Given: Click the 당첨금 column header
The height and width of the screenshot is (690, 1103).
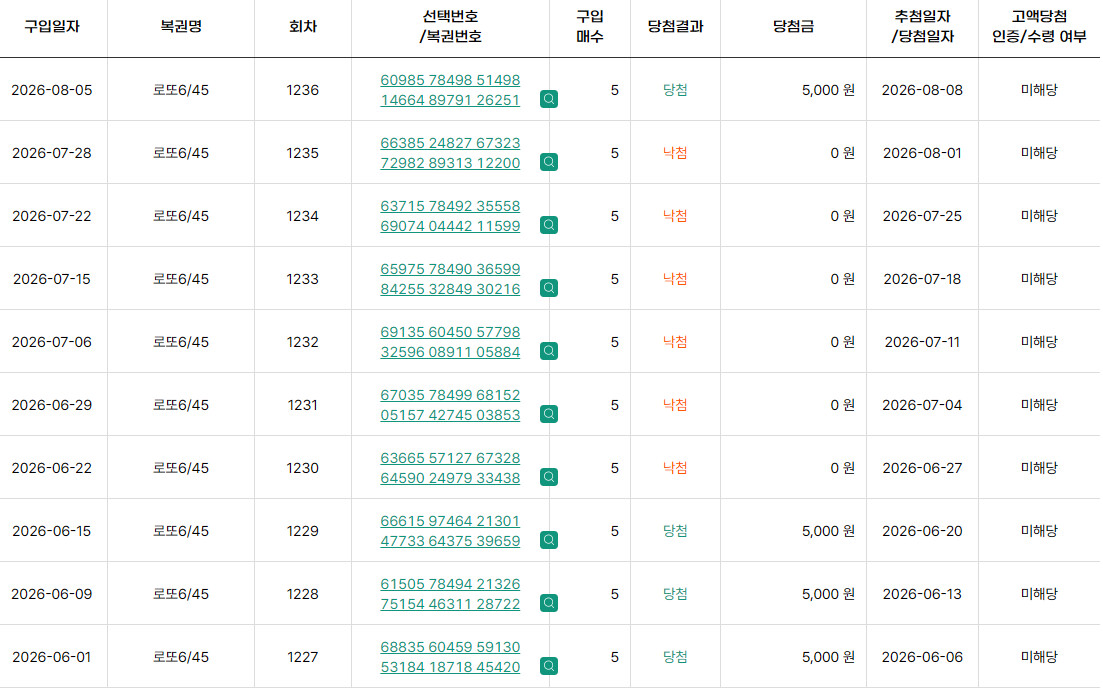Looking at the screenshot, I should click(793, 27).
